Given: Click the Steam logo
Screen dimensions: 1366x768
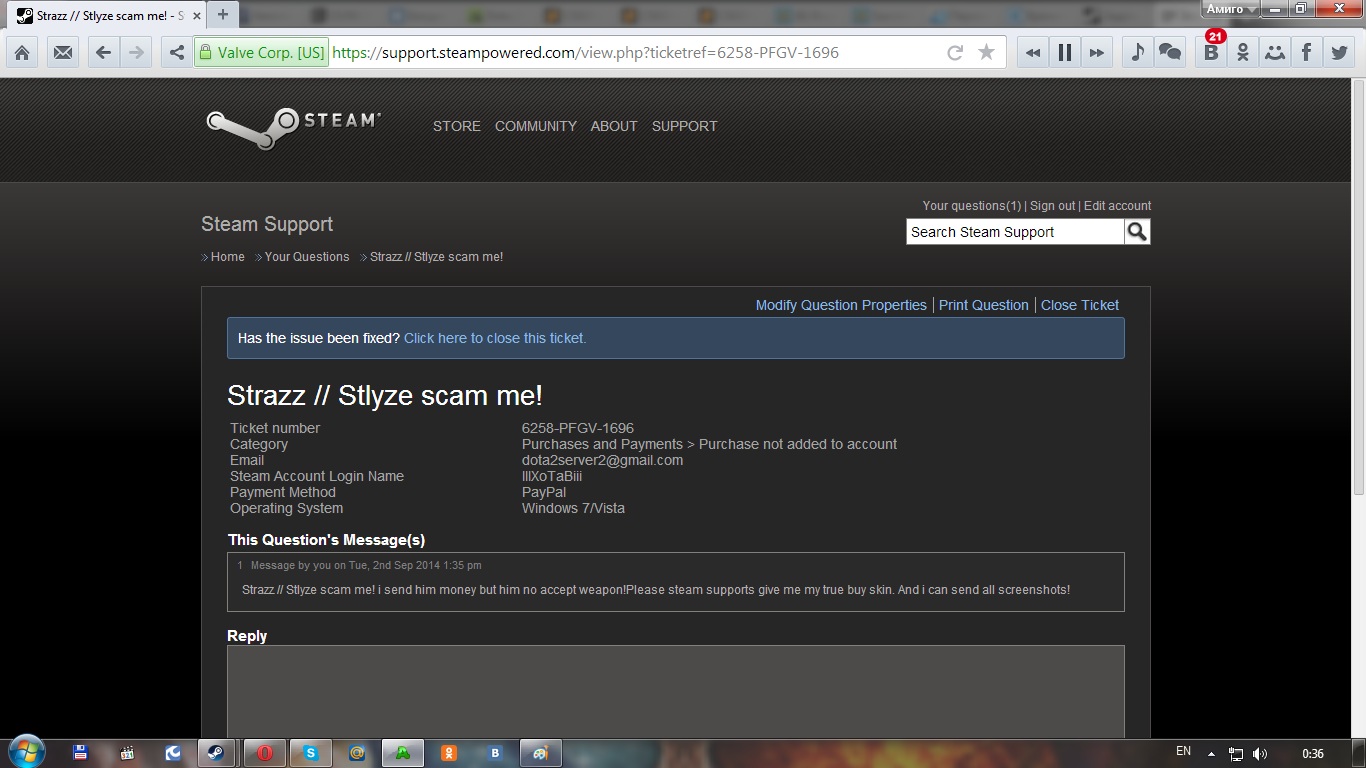Looking at the screenshot, I should coord(293,127).
